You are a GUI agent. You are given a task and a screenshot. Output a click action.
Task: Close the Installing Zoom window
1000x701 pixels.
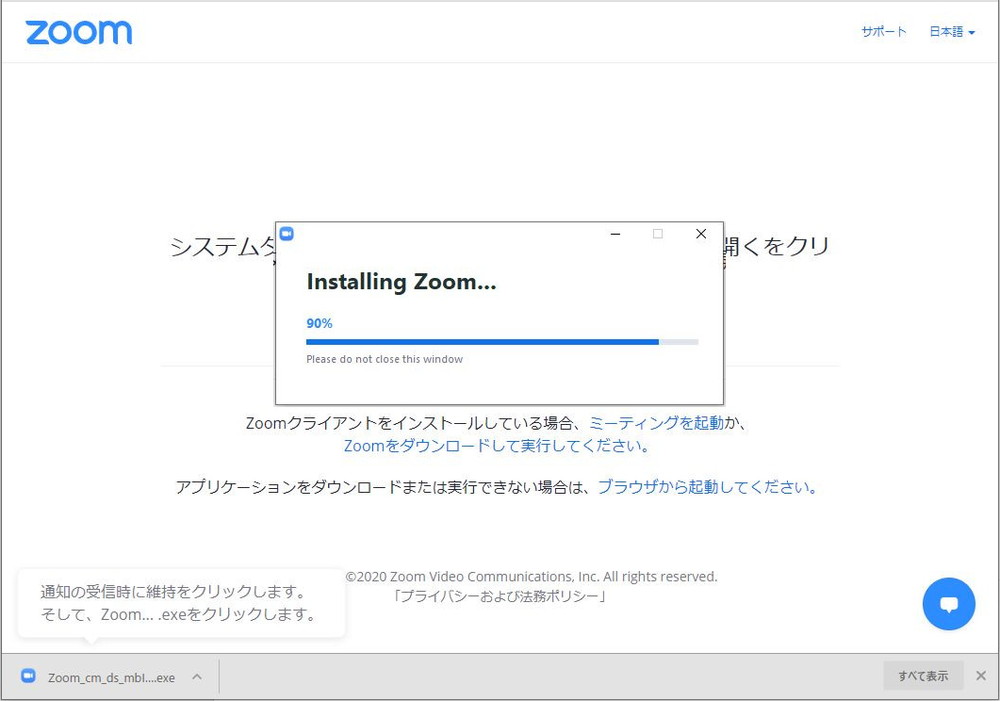[701, 234]
